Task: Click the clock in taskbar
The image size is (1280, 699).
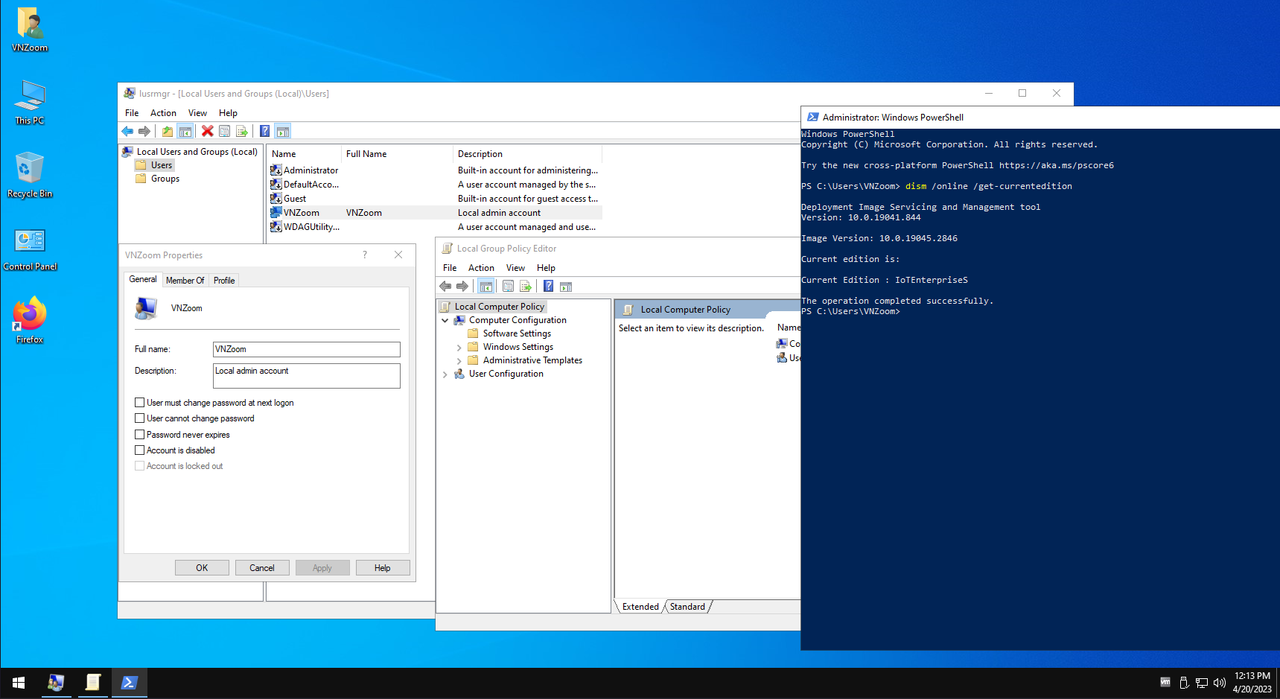Action: [1252, 683]
